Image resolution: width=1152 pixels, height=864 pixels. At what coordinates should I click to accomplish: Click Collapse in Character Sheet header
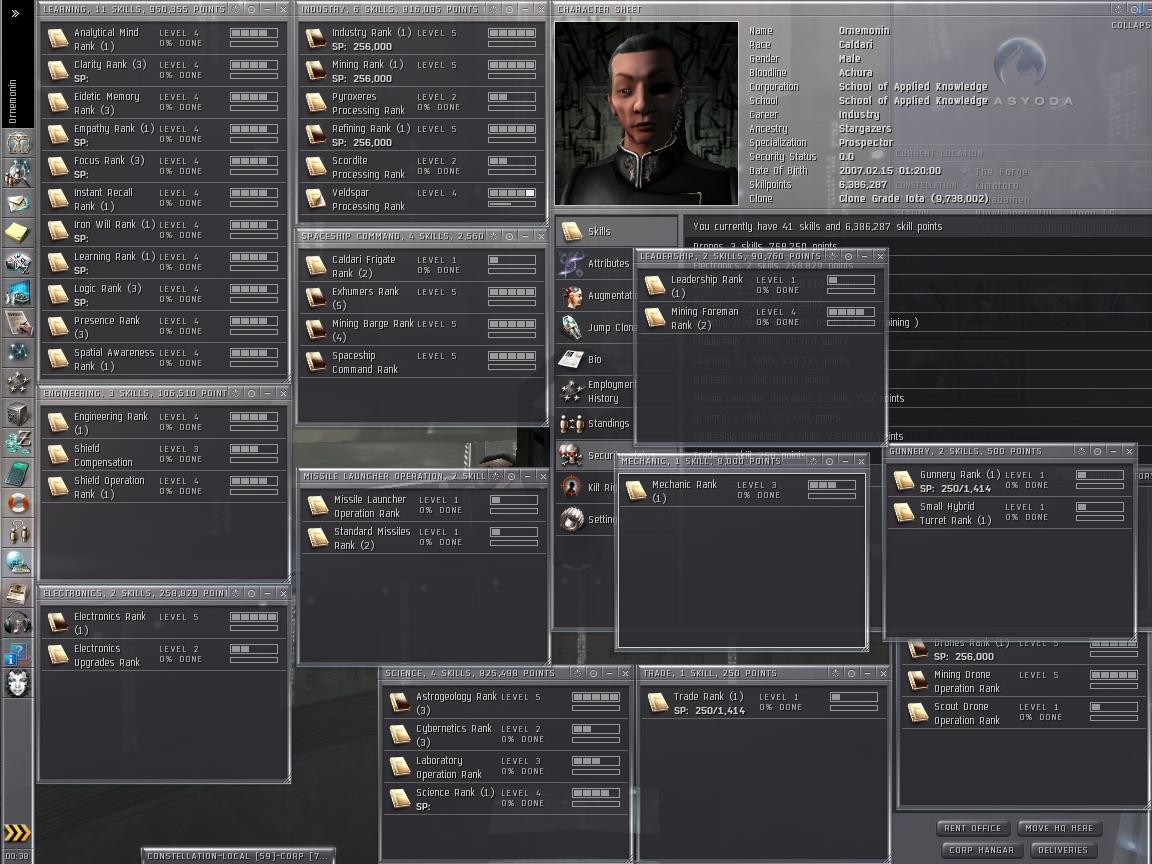(1130, 25)
